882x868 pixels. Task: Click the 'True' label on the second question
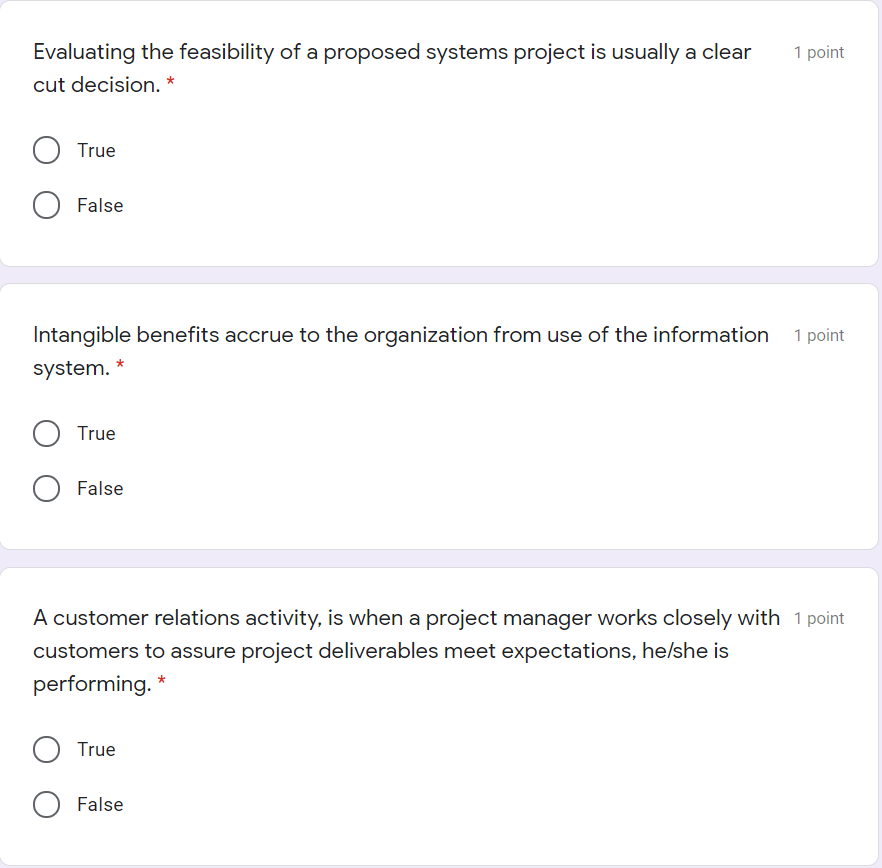[95, 433]
